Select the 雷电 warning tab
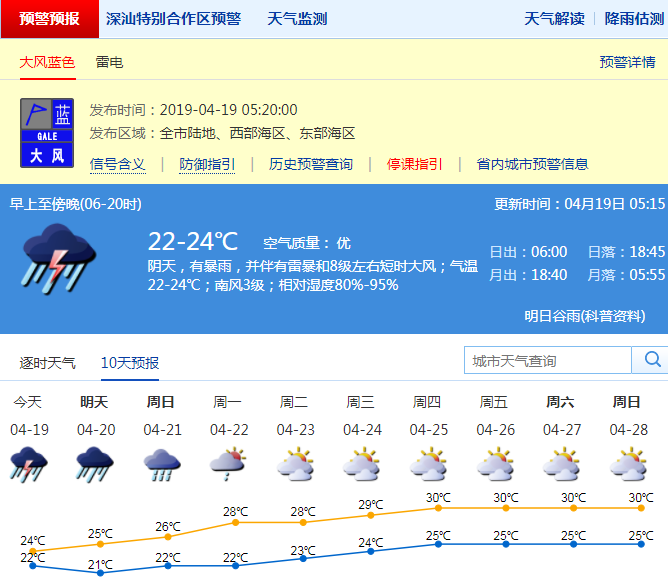 pos(109,62)
